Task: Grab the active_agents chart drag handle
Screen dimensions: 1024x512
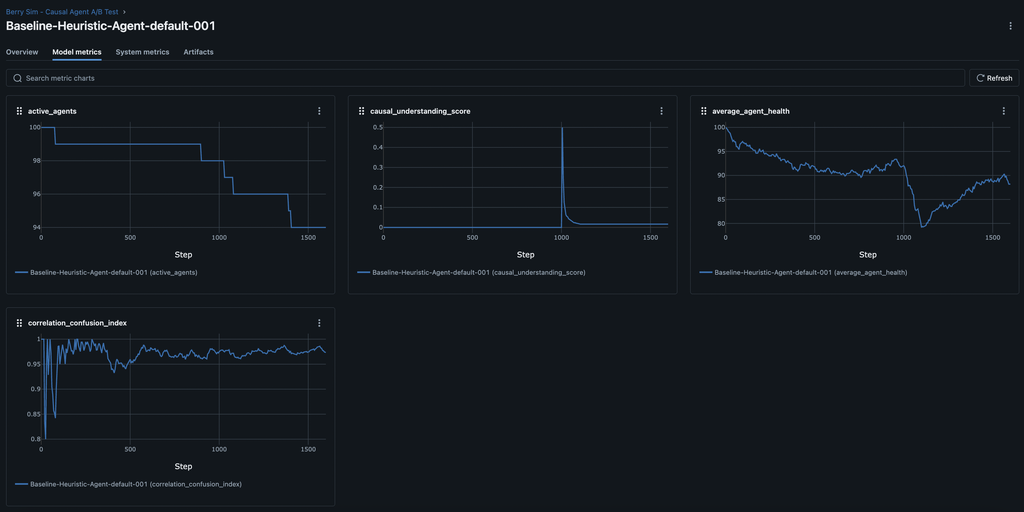Action: (19, 111)
